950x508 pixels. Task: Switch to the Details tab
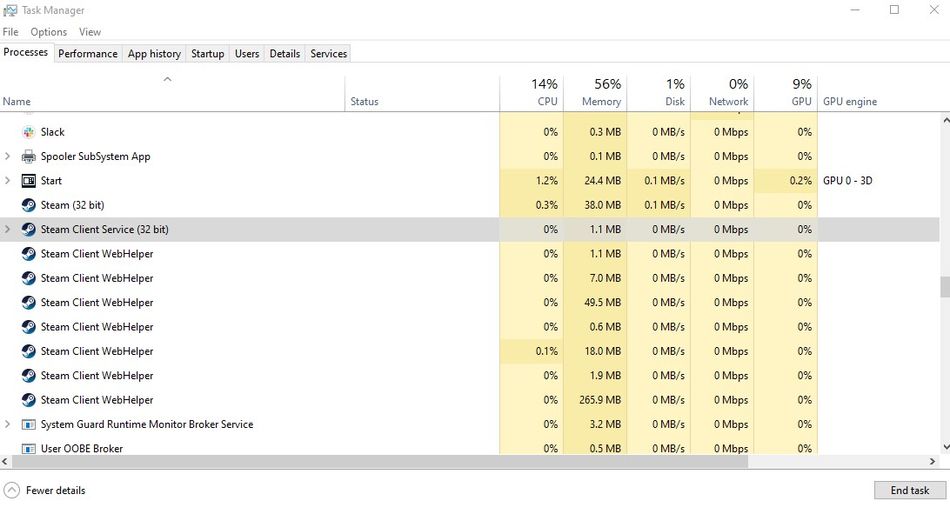coord(285,53)
